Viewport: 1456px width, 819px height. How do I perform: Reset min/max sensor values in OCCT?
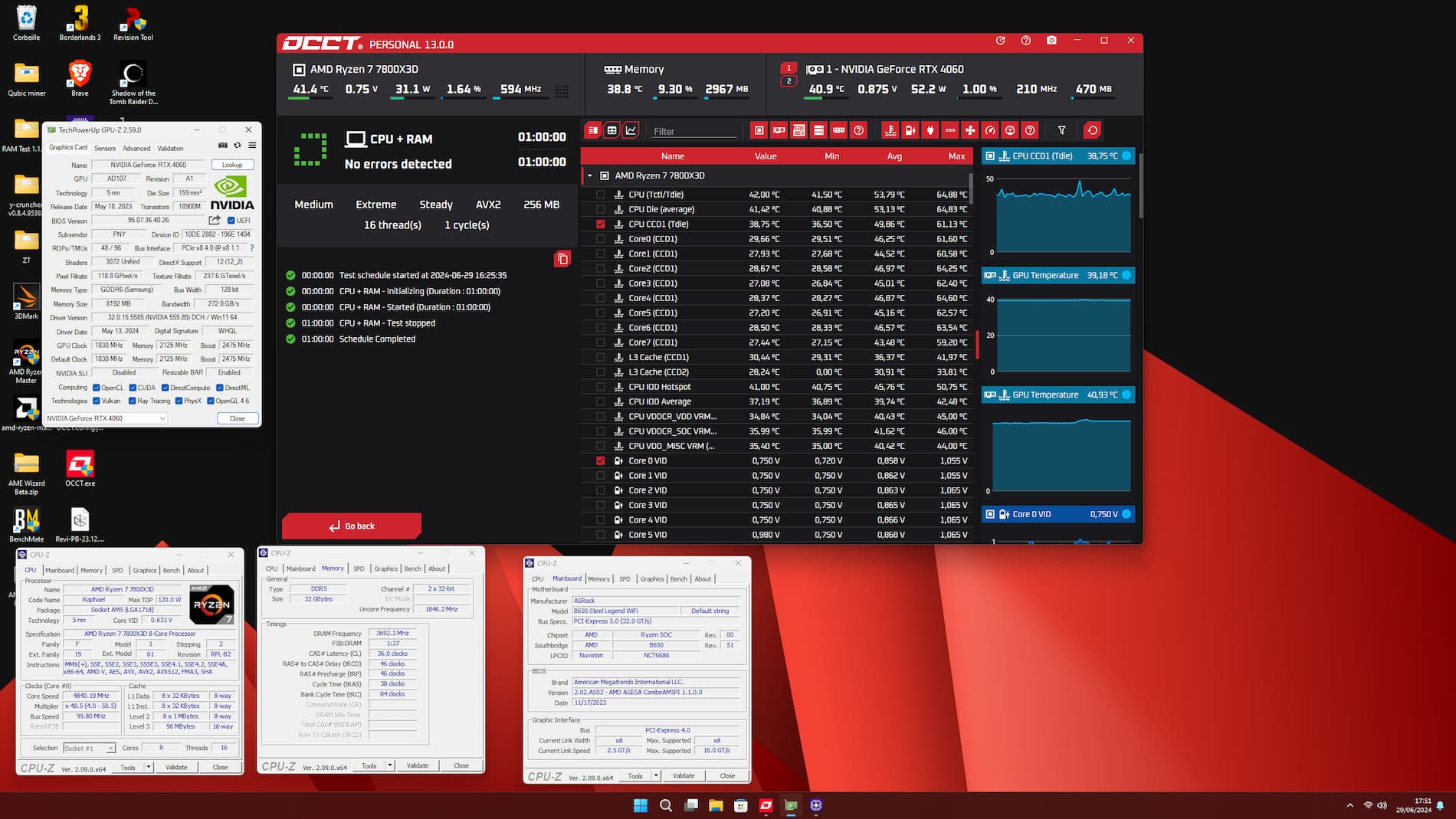1092,130
